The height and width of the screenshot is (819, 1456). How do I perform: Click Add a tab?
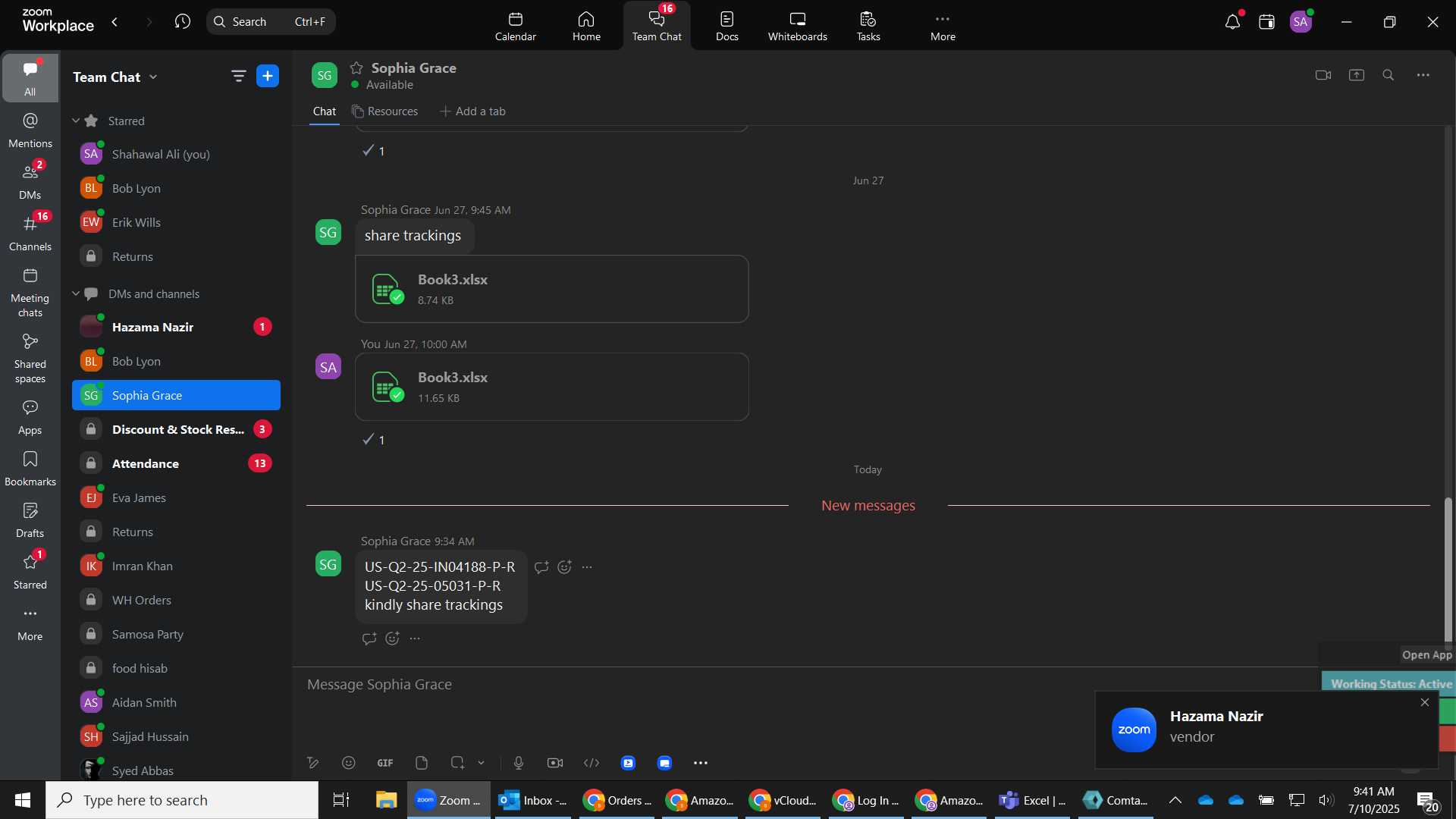(472, 111)
